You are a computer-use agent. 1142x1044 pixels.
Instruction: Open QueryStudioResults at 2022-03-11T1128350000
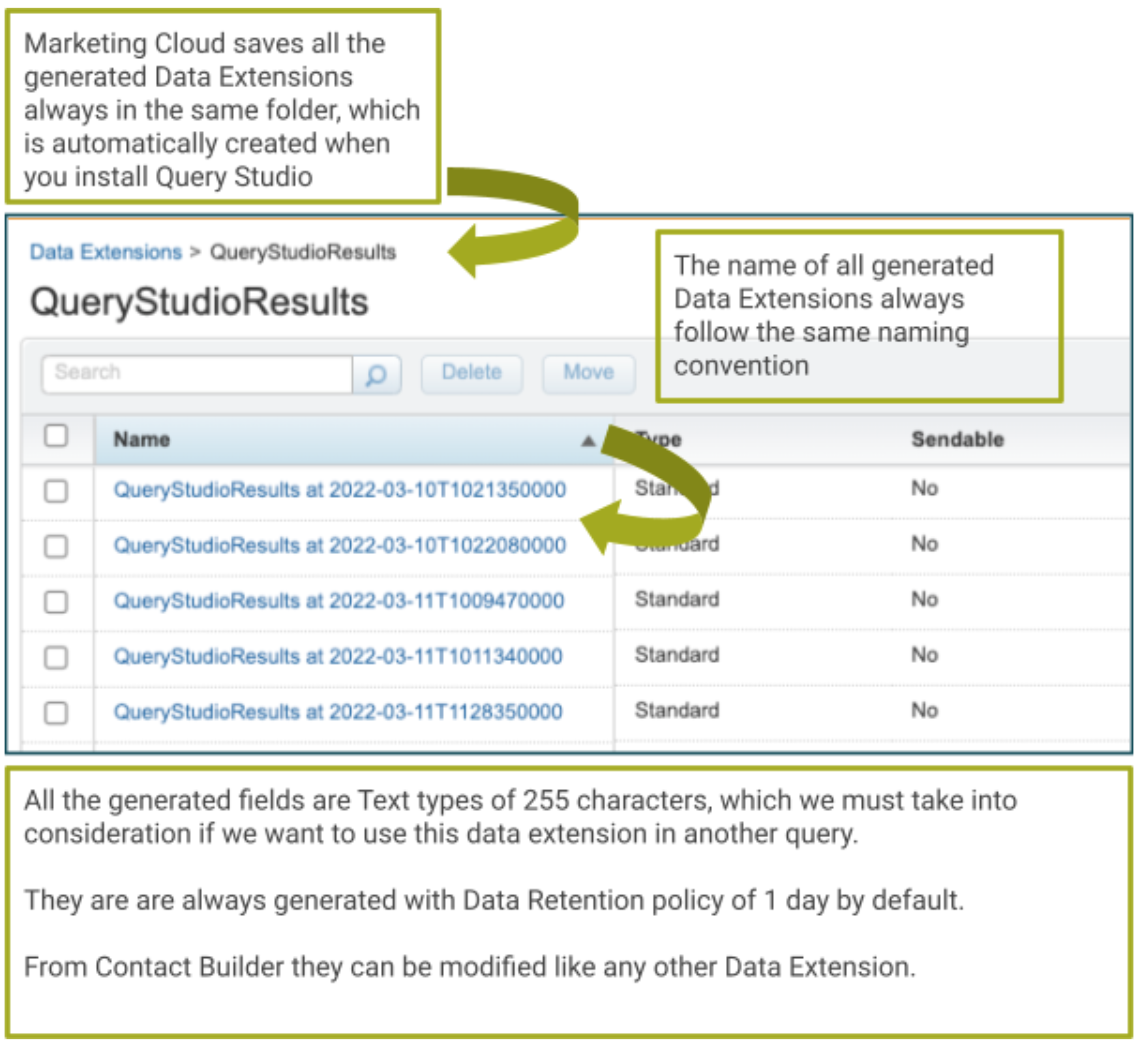338,711
